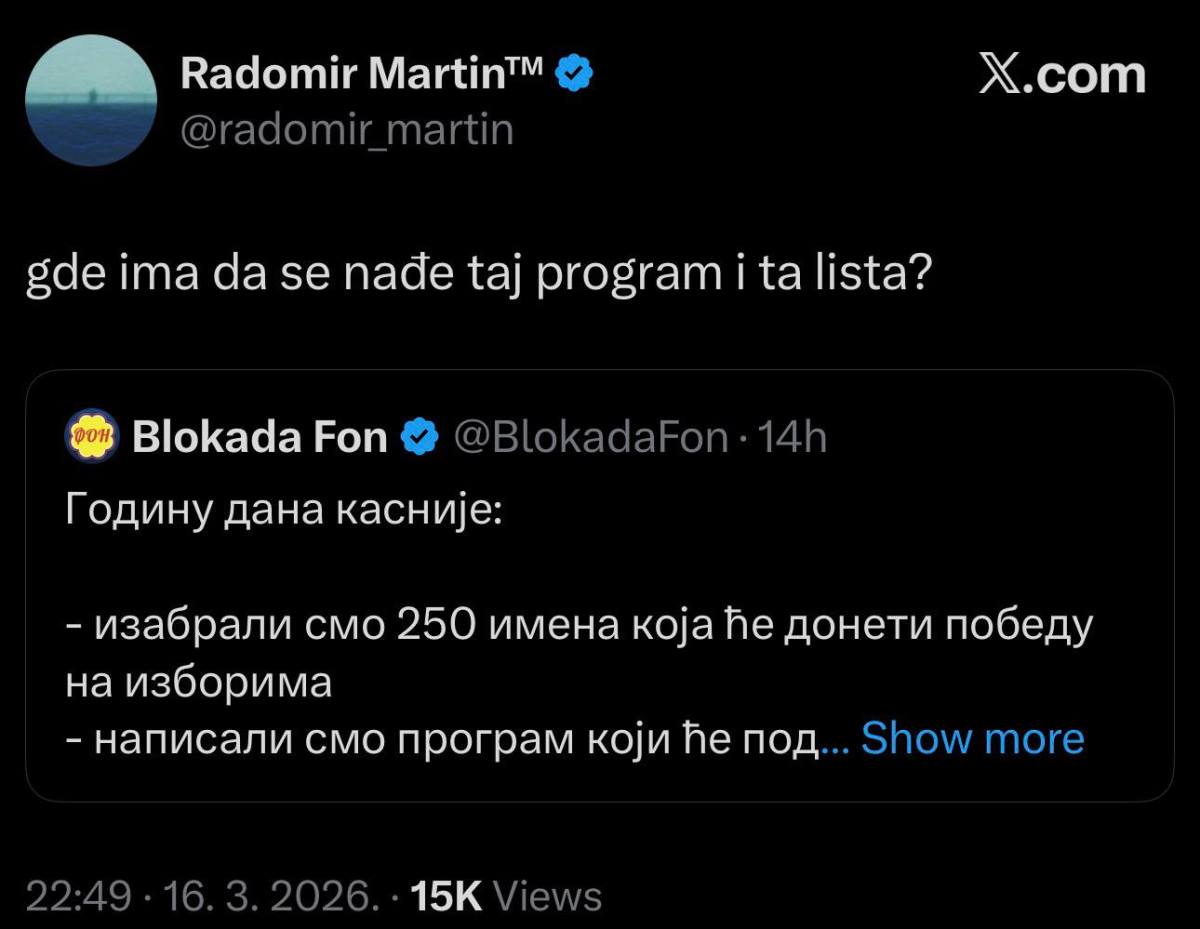
Task: Click the 15K Views counter
Action: (x=506, y=896)
